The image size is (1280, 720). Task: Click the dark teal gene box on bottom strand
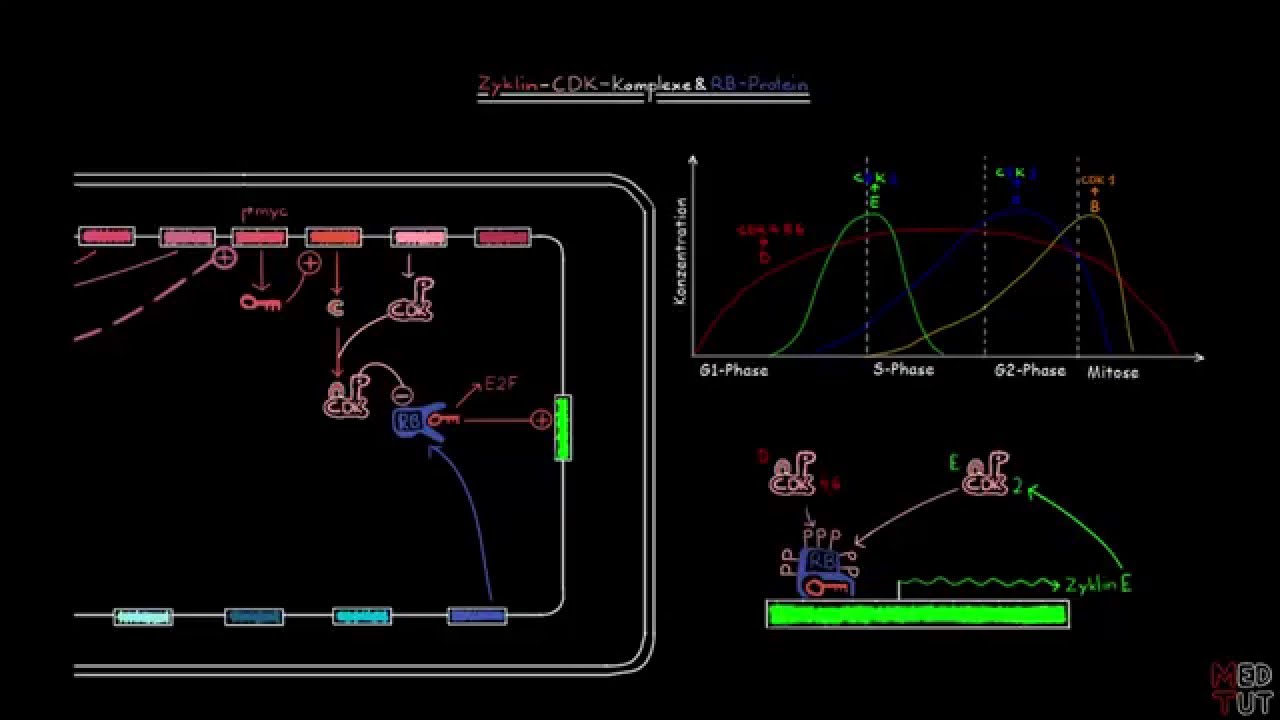pyautogui.click(x=254, y=617)
